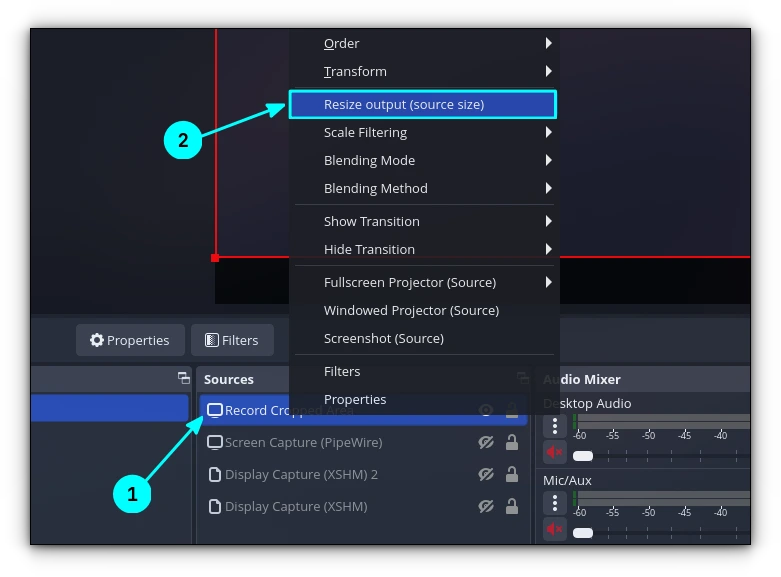Open Mic/Aux three-dot options menu
The height and width of the screenshot is (577, 781).
tap(554, 503)
